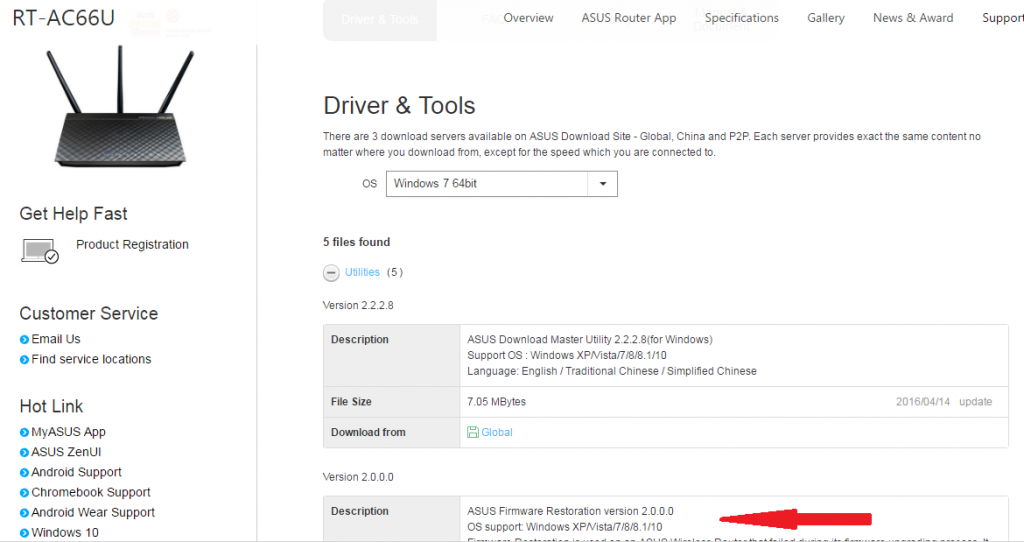Click the RT-AC66U product title
The height and width of the screenshot is (542, 1024).
point(63,18)
